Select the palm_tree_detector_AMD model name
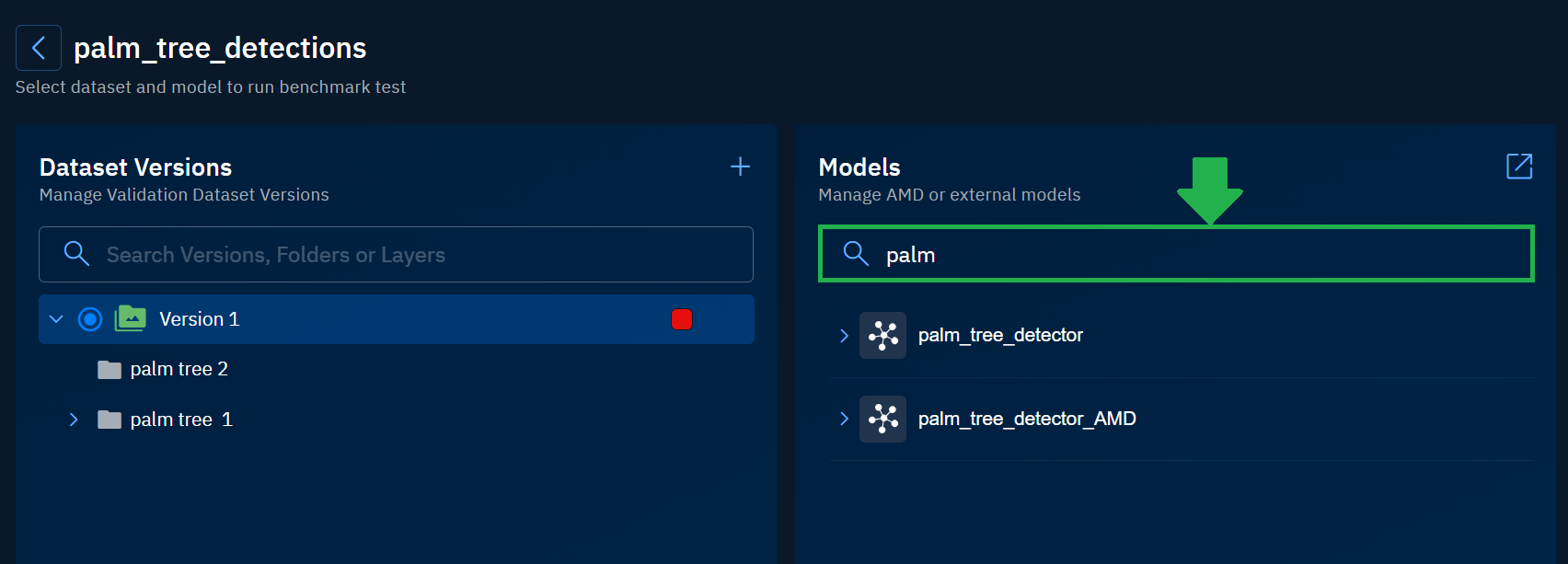The height and width of the screenshot is (564, 1568). click(x=1027, y=419)
